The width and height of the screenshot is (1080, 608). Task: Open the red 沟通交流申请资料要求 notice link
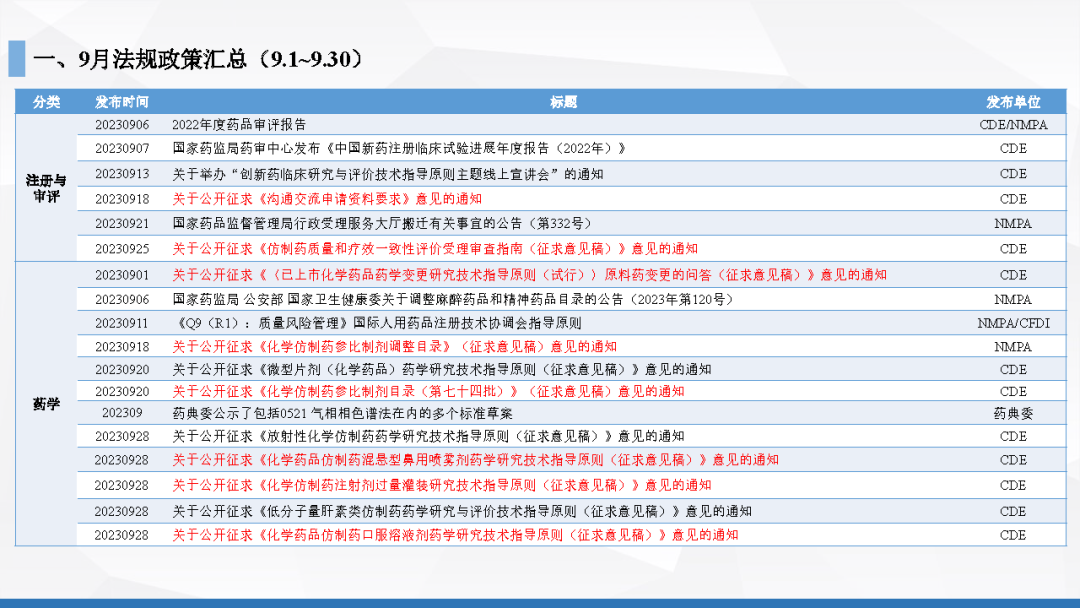click(326, 199)
